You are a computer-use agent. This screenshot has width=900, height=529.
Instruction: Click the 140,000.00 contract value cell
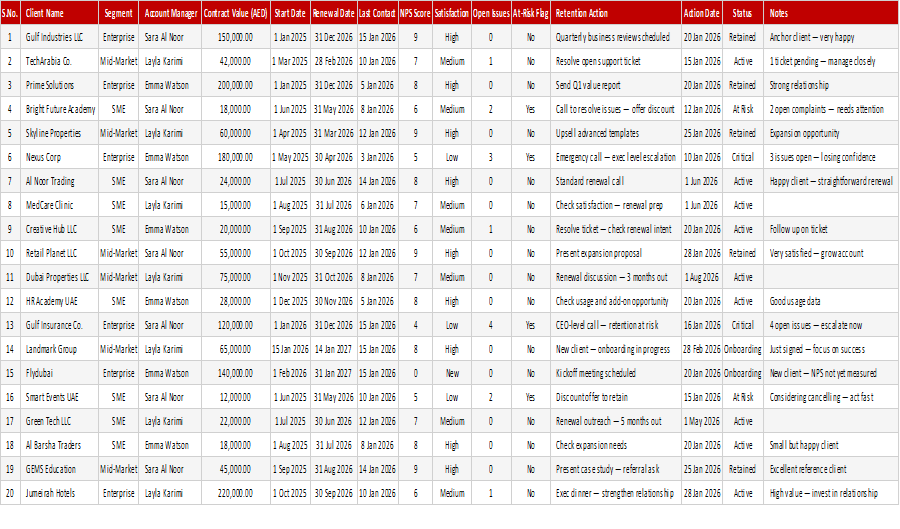[236, 373]
